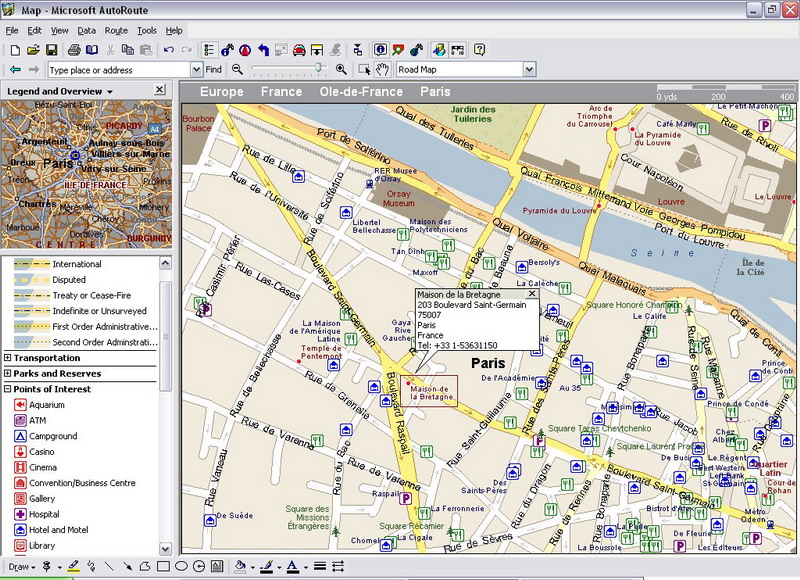Create a new map with the New icon
This screenshot has height=580, width=800.
(x=15, y=50)
